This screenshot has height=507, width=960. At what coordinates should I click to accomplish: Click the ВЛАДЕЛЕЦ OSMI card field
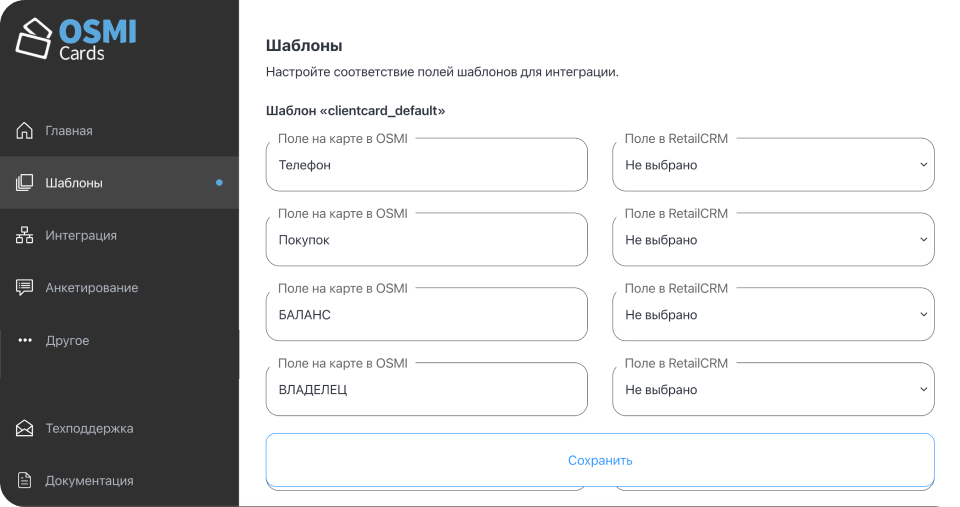(426, 390)
